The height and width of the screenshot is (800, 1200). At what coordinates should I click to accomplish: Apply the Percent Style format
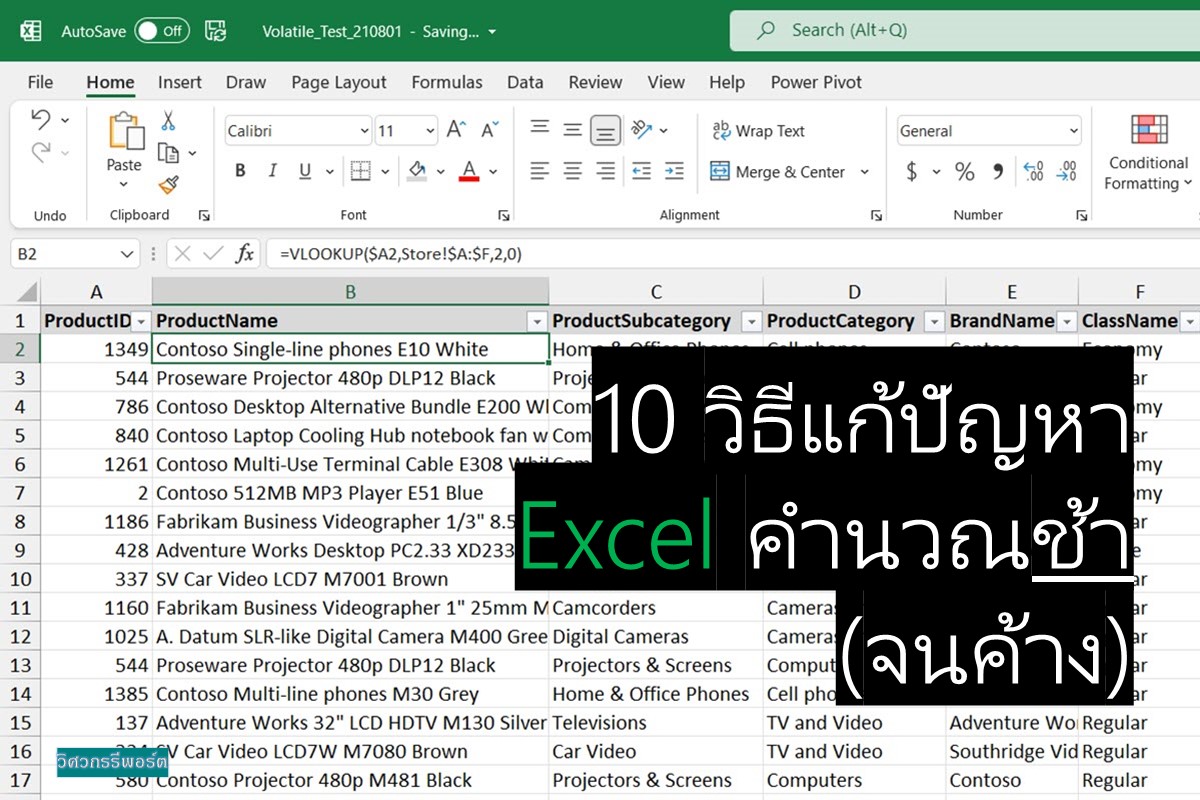[964, 172]
